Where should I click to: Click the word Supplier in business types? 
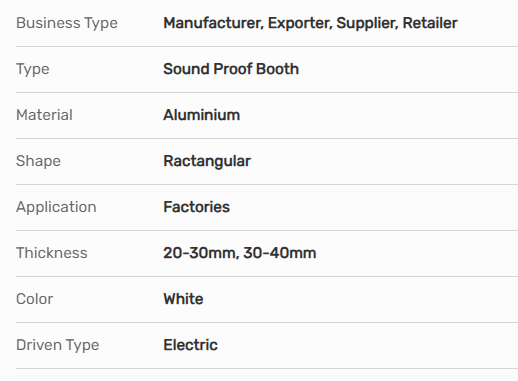point(367,23)
